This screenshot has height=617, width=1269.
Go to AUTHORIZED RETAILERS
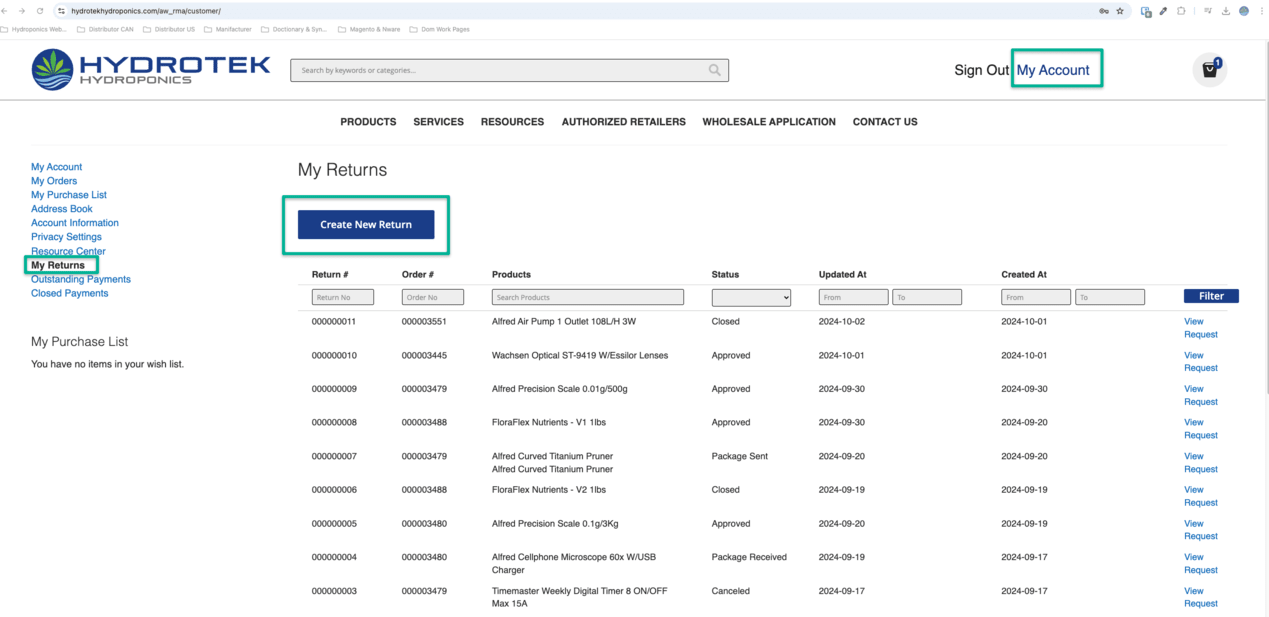623,122
